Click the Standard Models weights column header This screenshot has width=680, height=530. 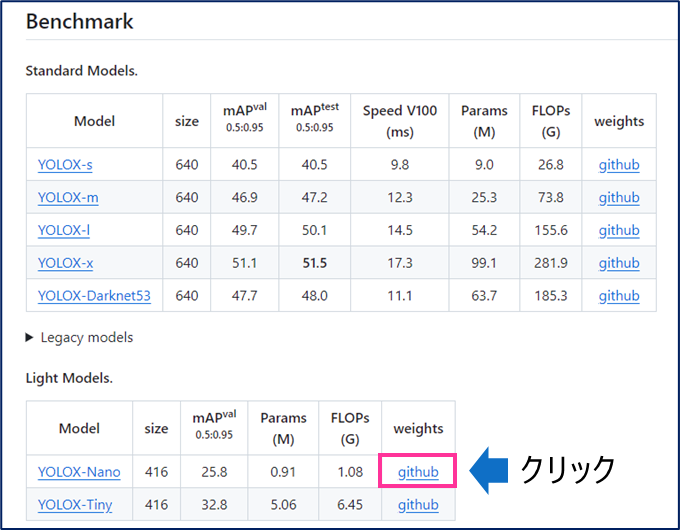click(x=619, y=121)
